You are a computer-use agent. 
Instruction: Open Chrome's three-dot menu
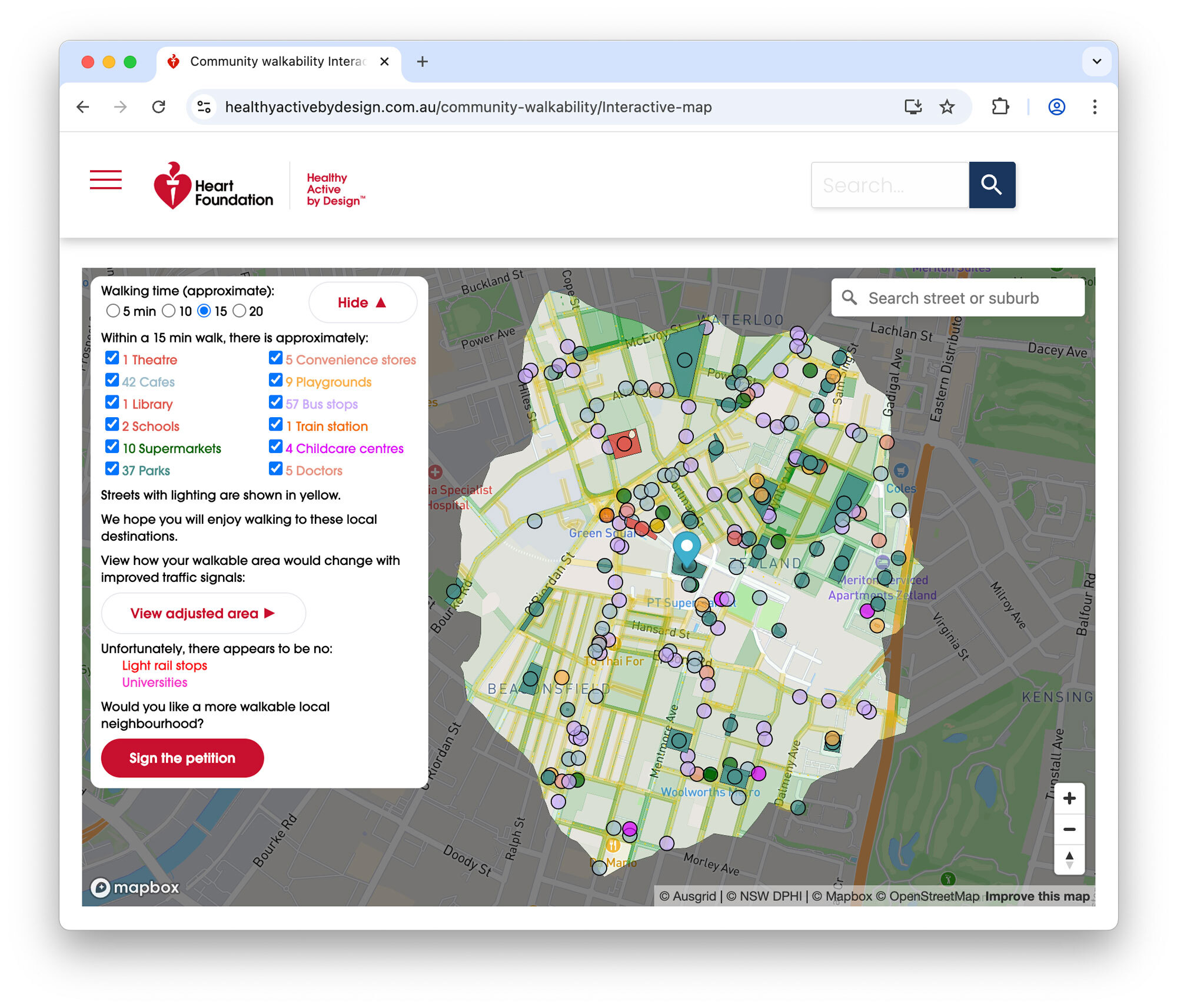[1095, 107]
